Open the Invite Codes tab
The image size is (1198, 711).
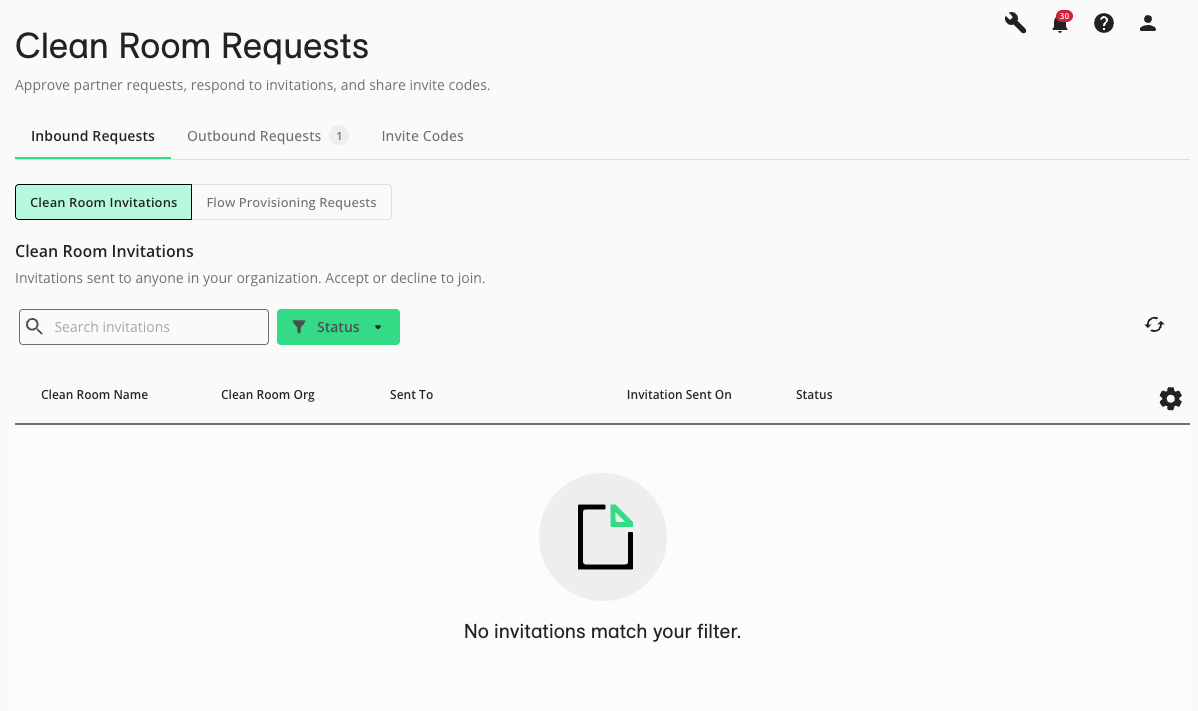point(423,136)
